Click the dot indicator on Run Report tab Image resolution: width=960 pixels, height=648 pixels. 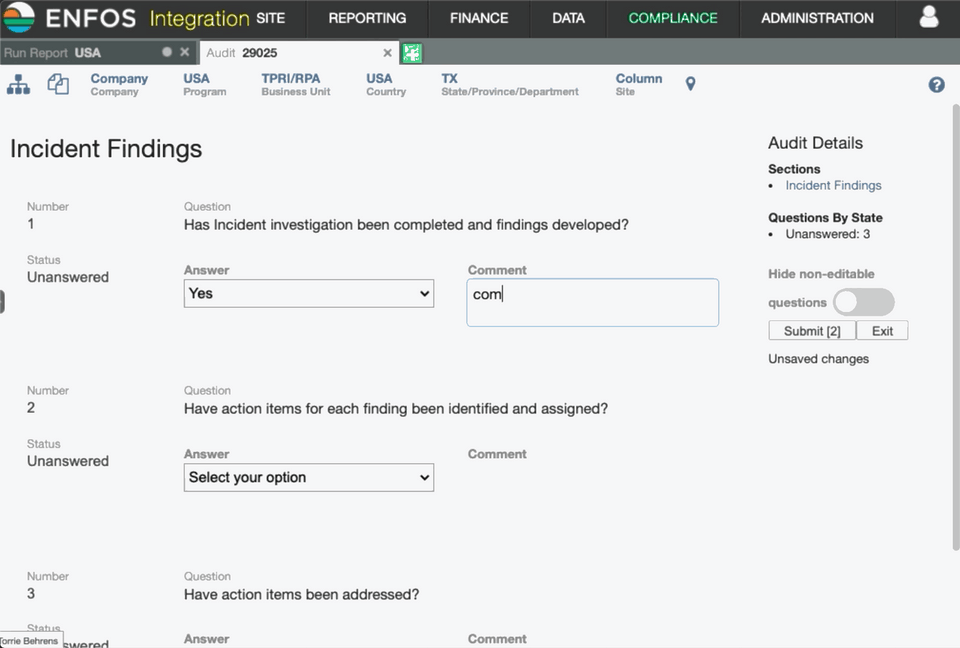[x=167, y=52]
